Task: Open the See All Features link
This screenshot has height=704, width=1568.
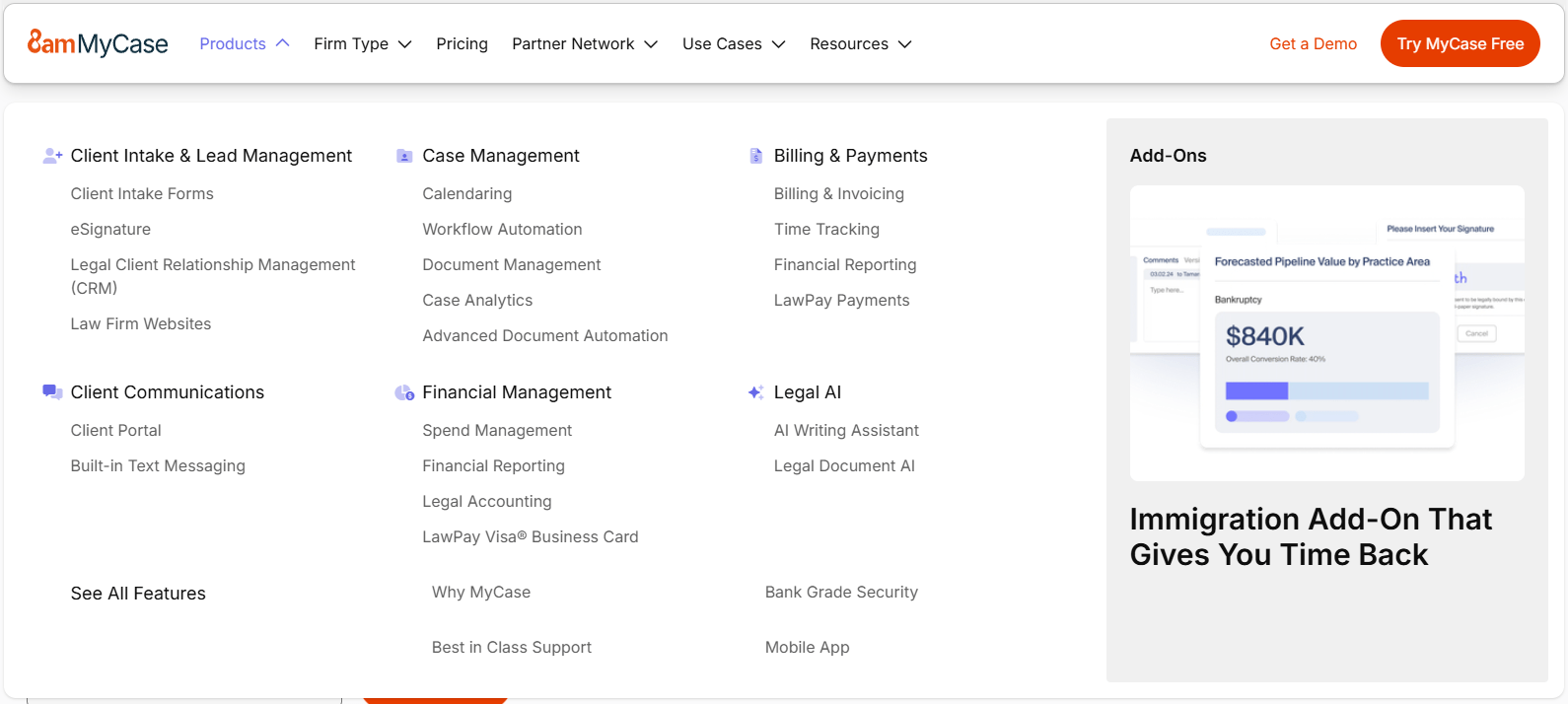Action: point(138,594)
